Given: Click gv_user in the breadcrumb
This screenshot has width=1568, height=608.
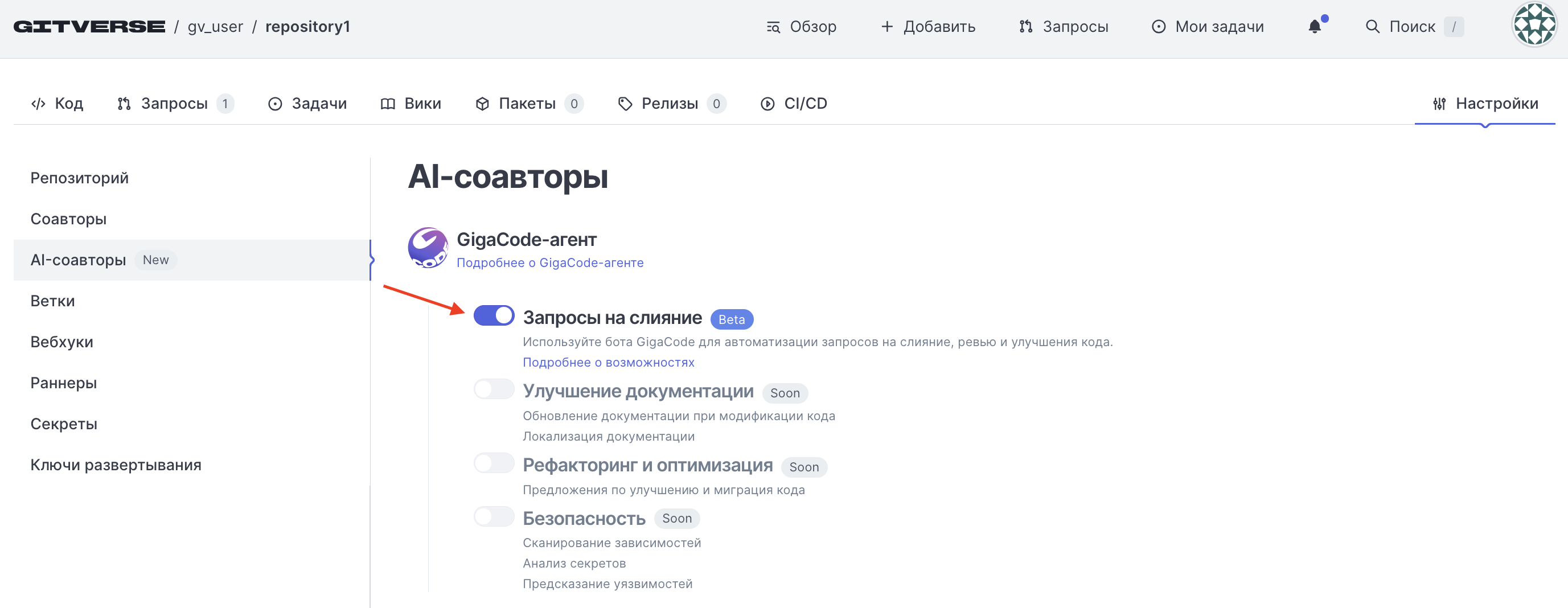Looking at the screenshot, I should click(x=215, y=27).
